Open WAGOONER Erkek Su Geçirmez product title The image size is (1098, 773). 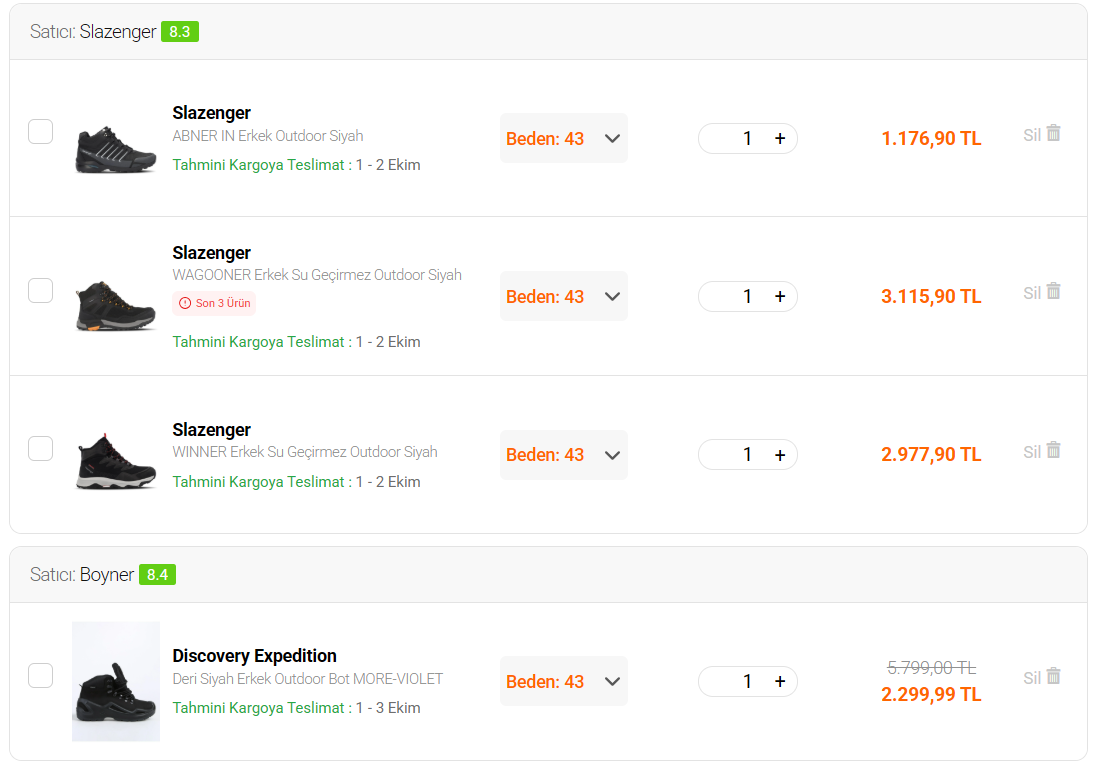[317, 275]
